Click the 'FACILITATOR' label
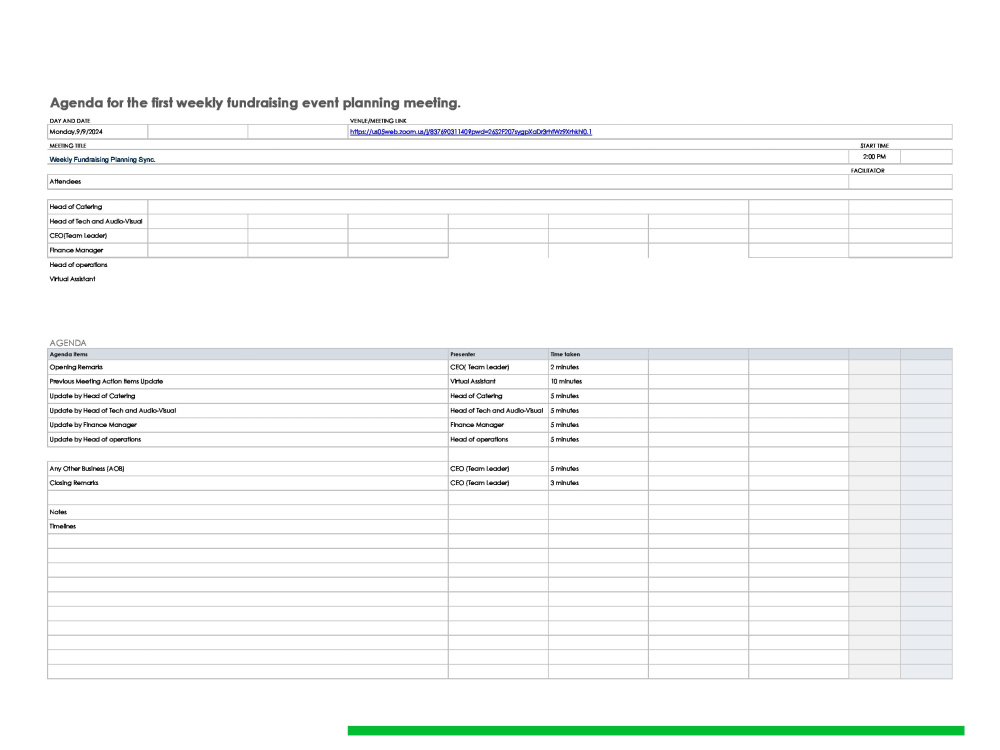Viewport: 1000px width, 750px height. point(867,171)
